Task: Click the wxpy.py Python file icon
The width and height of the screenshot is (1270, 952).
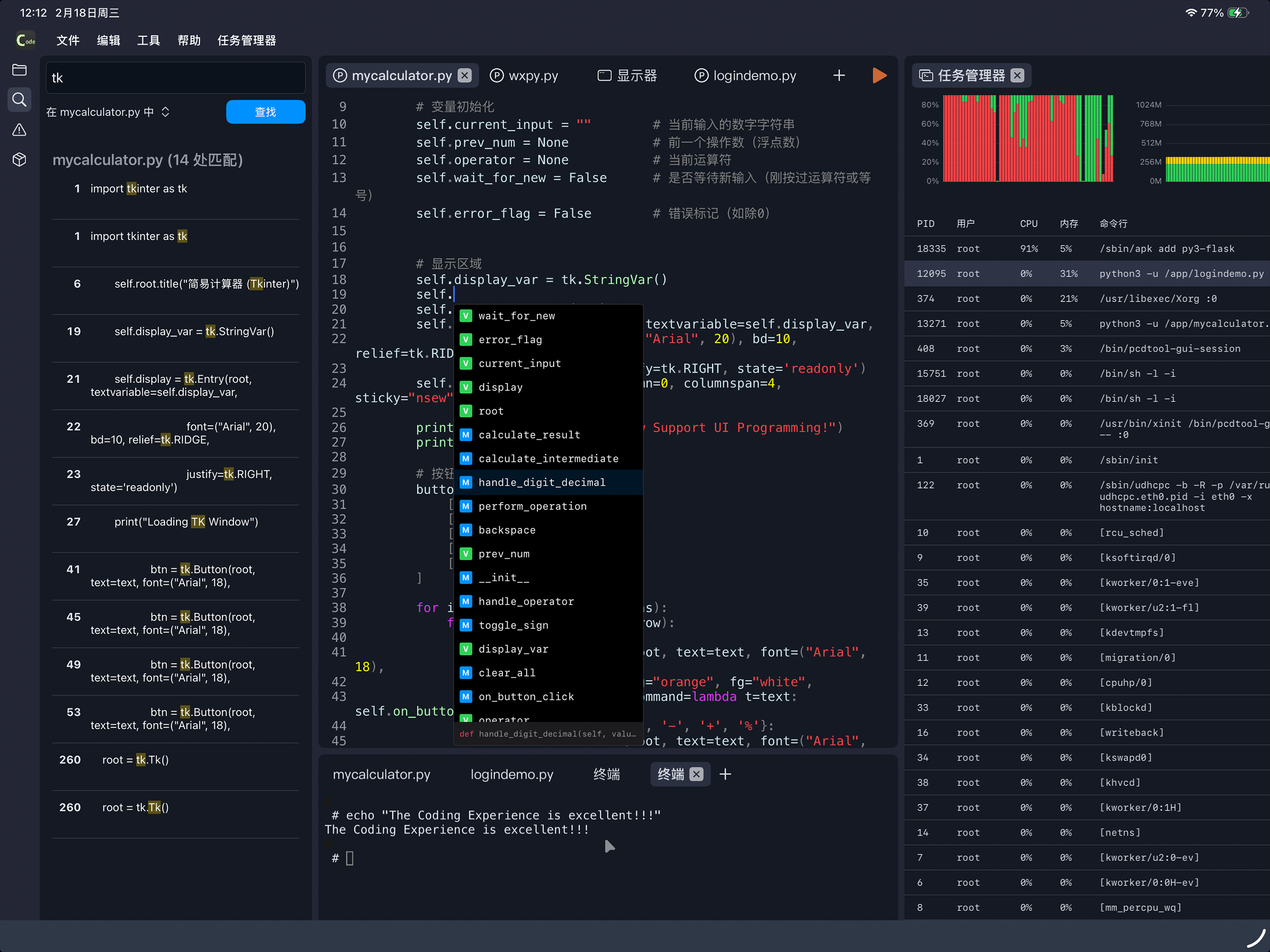Action: pos(496,75)
